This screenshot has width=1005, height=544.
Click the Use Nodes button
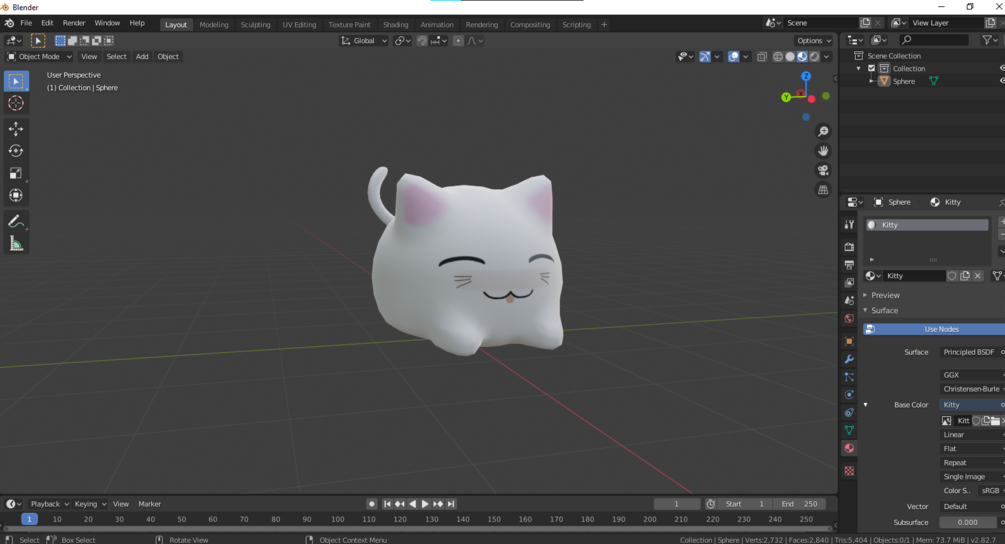pos(934,329)
